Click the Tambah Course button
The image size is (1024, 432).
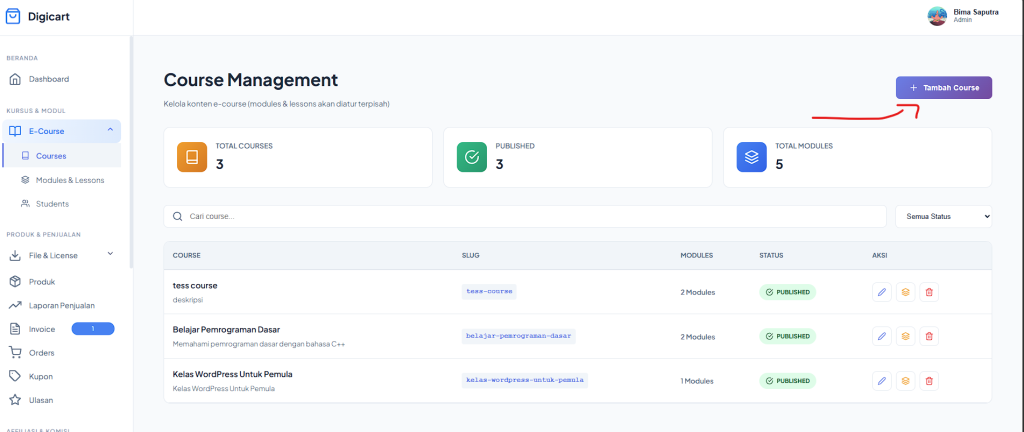click(943, 88)
